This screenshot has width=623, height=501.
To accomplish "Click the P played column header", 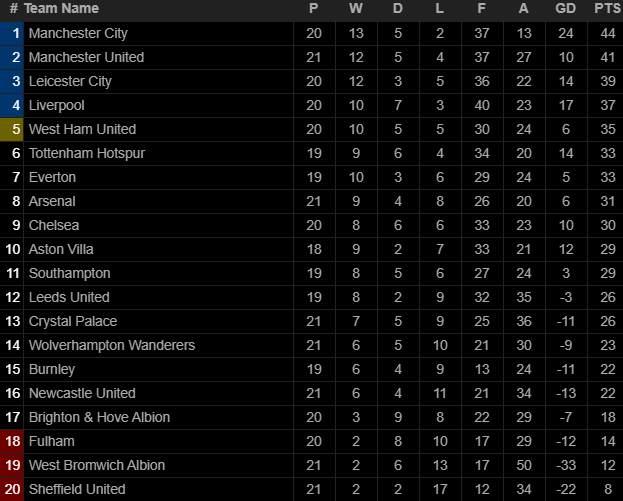I will (x=313, y=9).
